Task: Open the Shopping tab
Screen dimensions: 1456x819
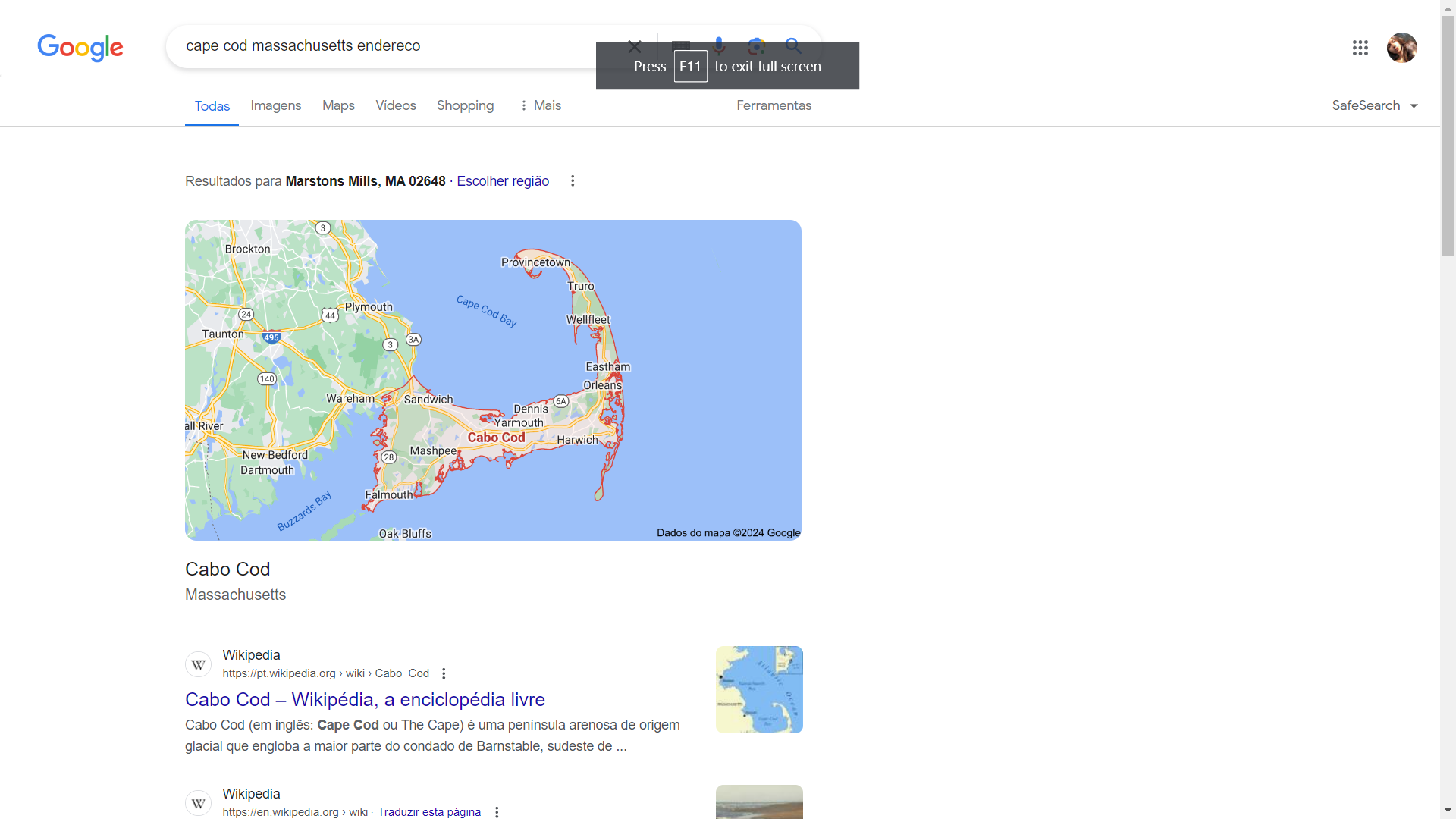Action: [465, 105]
